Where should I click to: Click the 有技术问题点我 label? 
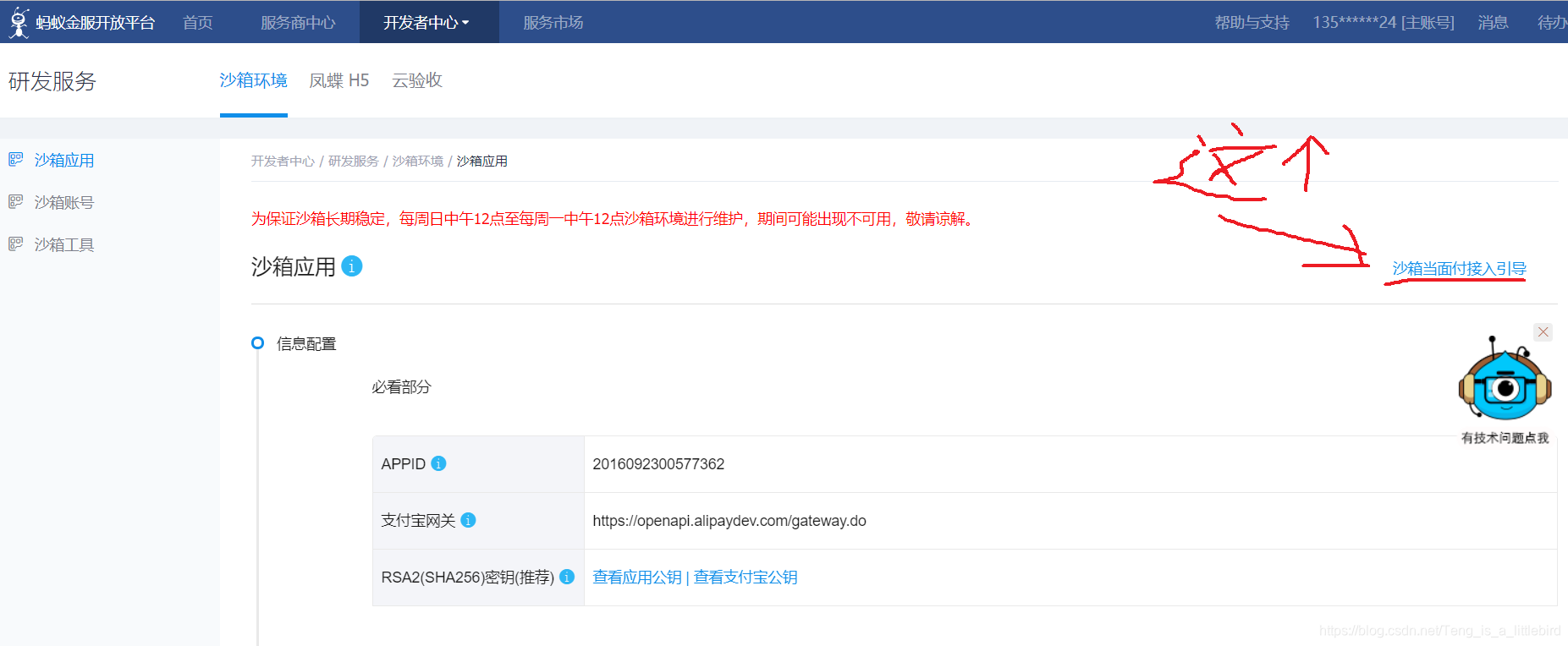click(x=1505, y=438)
